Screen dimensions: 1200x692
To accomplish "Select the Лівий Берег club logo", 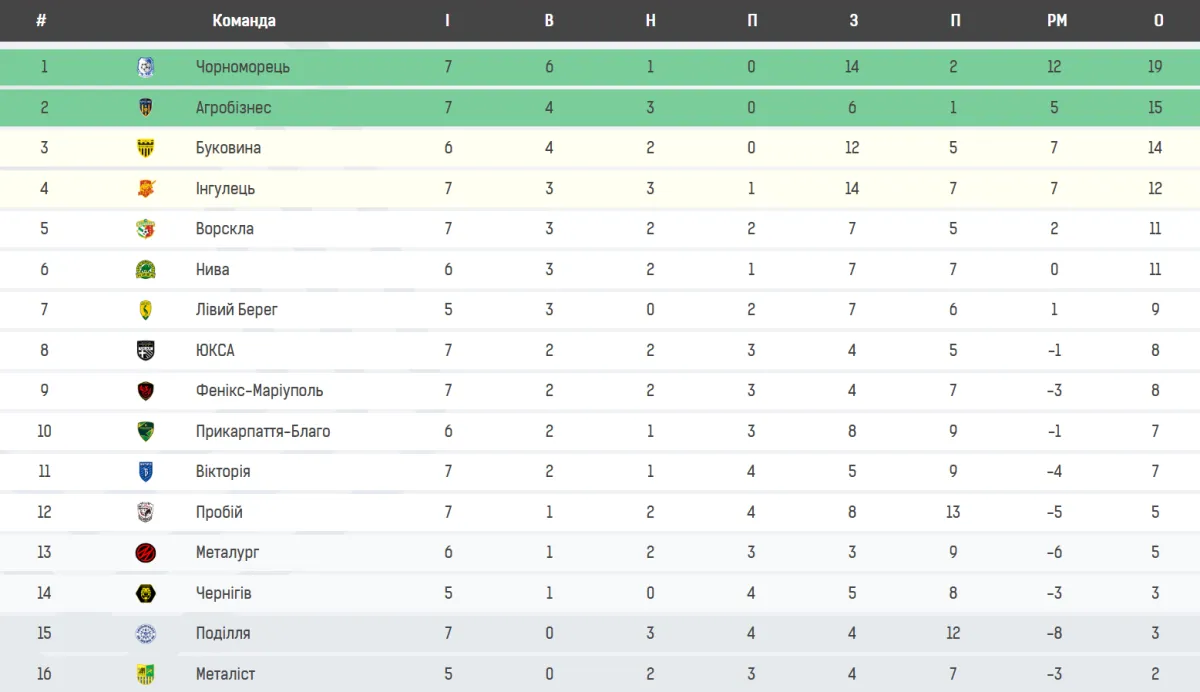I will (x=145, y=310).
